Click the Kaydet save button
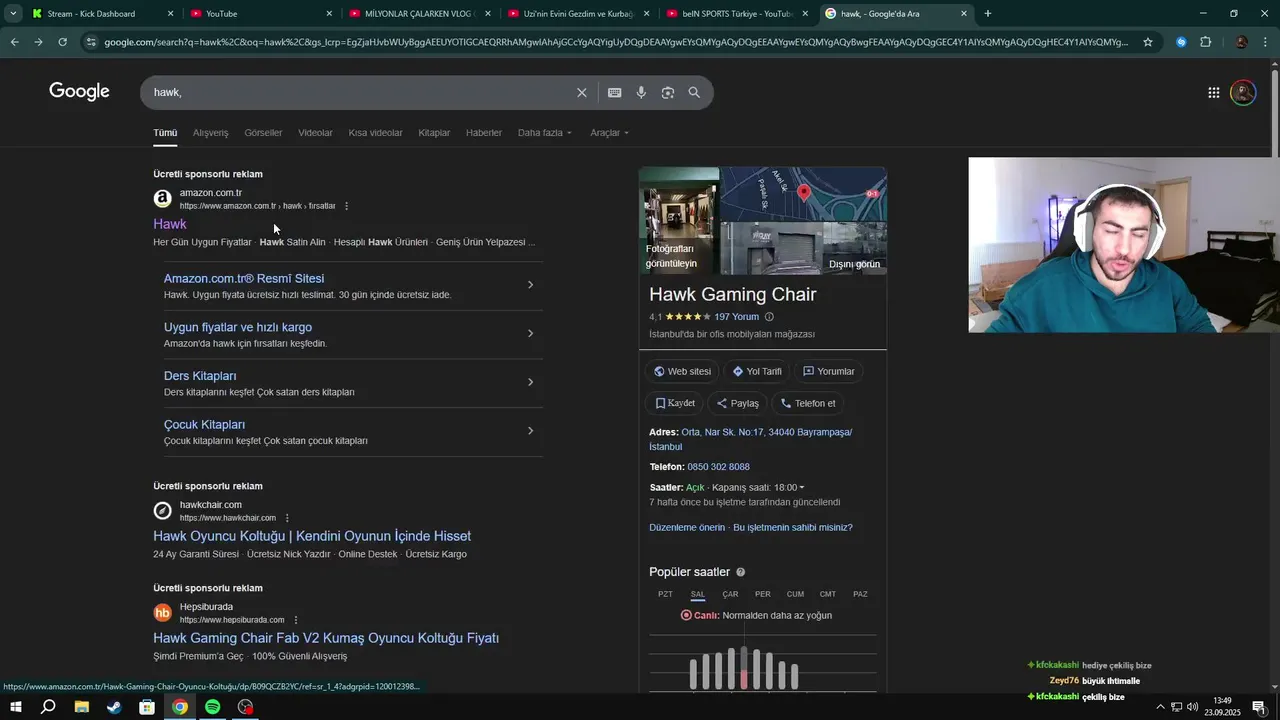 coord(675,403)
